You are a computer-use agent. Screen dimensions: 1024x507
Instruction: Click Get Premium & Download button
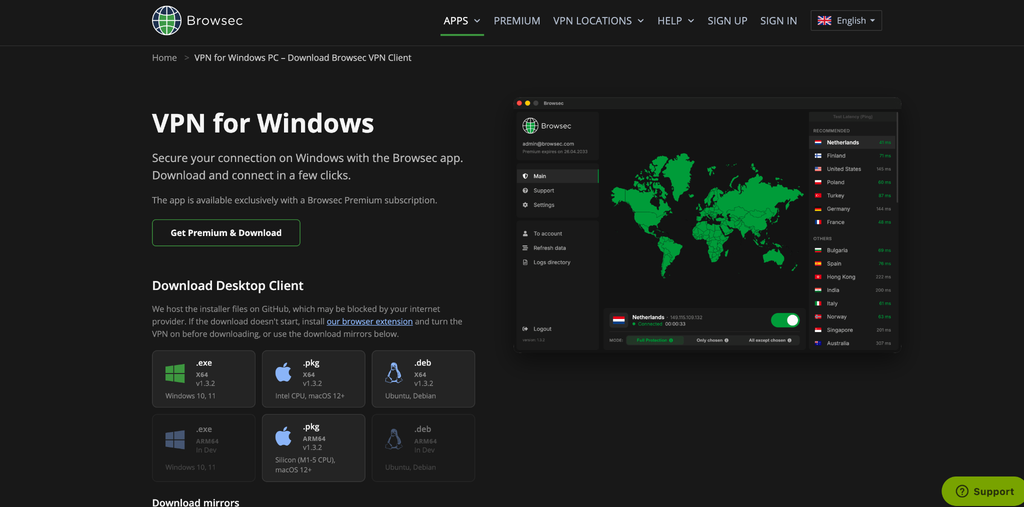(226, 233)
